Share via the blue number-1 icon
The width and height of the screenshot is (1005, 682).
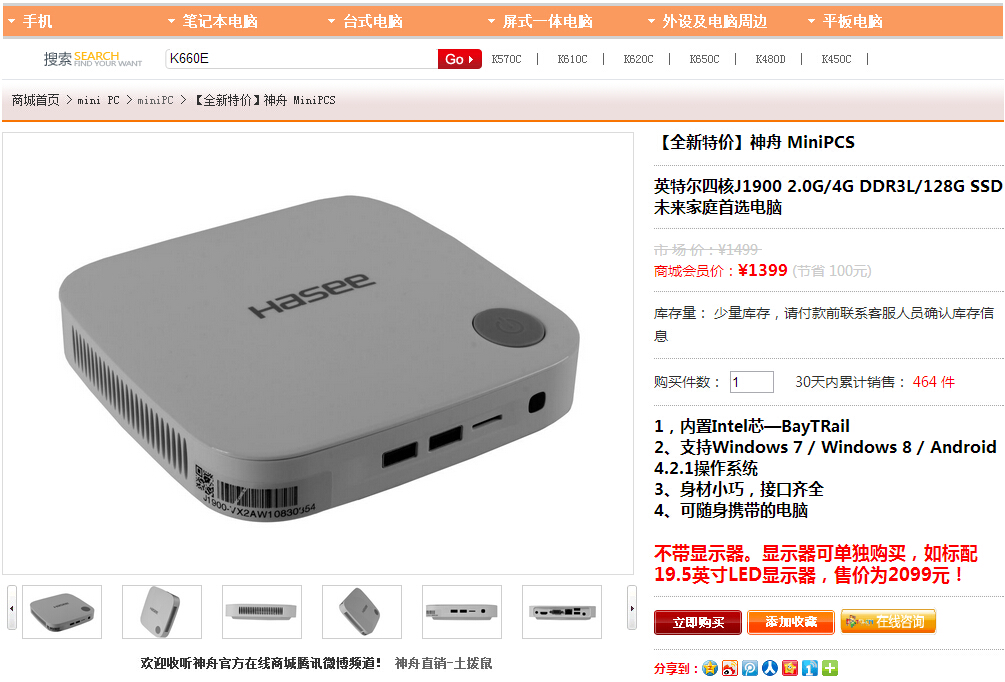pos(810,668)
